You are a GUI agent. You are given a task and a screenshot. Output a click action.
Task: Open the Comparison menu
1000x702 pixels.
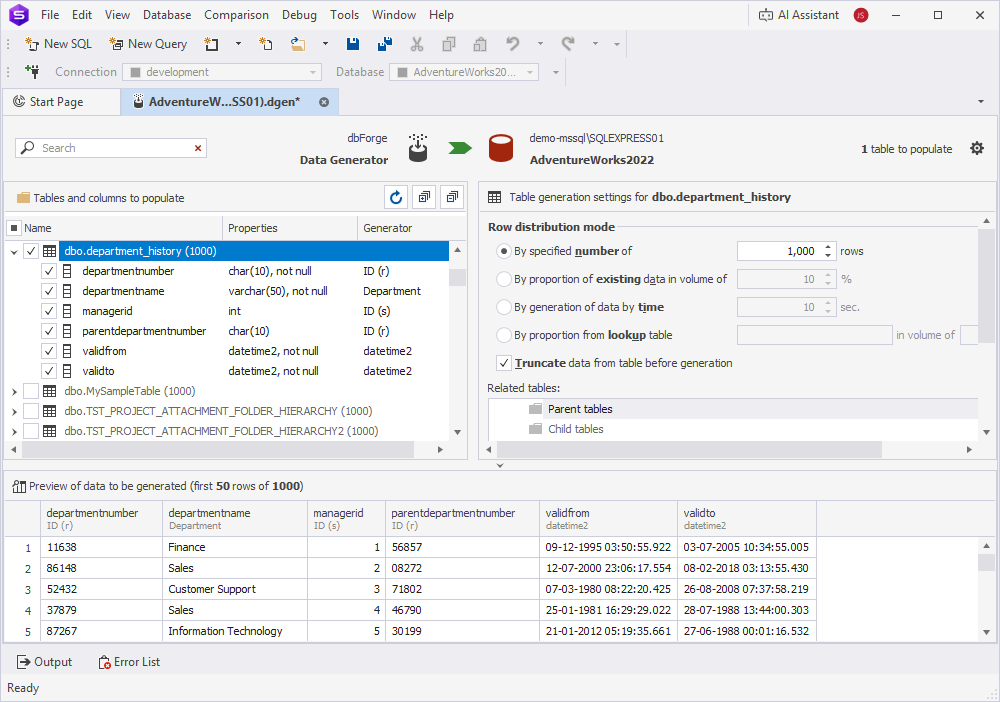[x=237, y=15]
